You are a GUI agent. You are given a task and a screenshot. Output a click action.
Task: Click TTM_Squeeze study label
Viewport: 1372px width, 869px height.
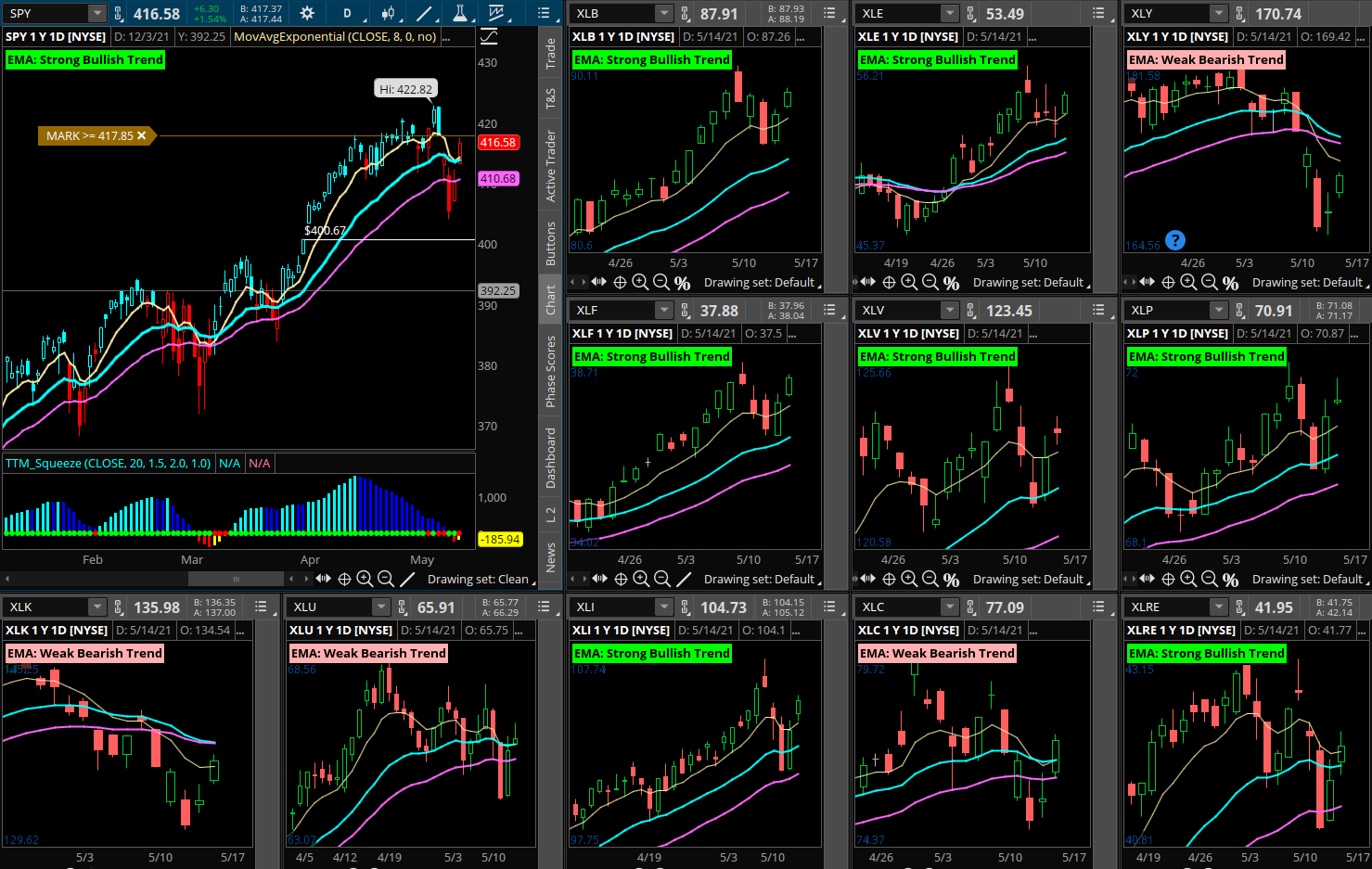point(109,463)
